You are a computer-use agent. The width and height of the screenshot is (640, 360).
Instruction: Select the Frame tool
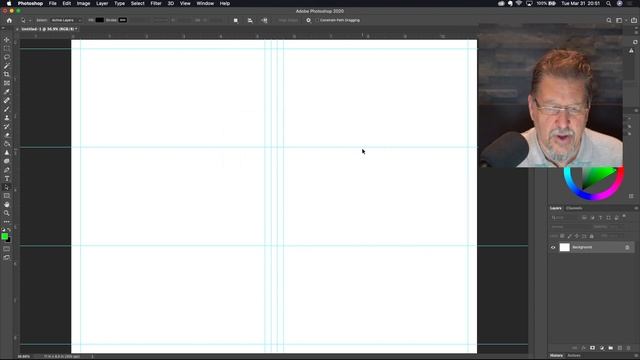pyautogui.click(x=7, y=83)
